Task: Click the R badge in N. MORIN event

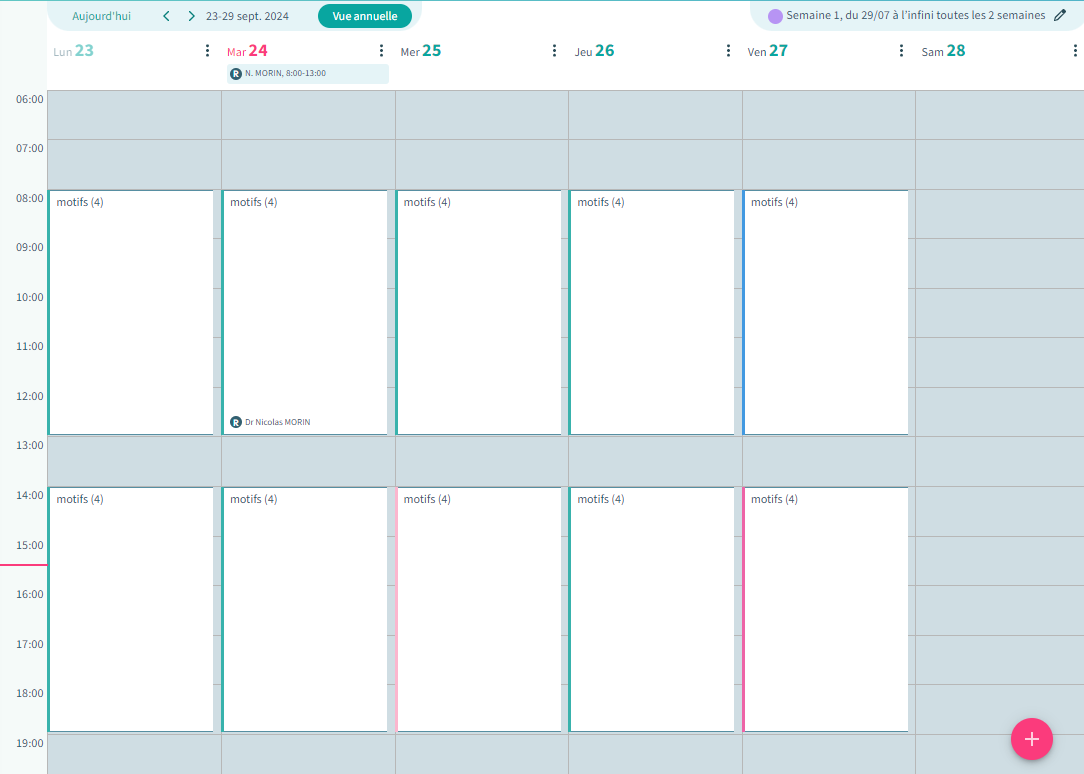Action: tap(236, 74)
